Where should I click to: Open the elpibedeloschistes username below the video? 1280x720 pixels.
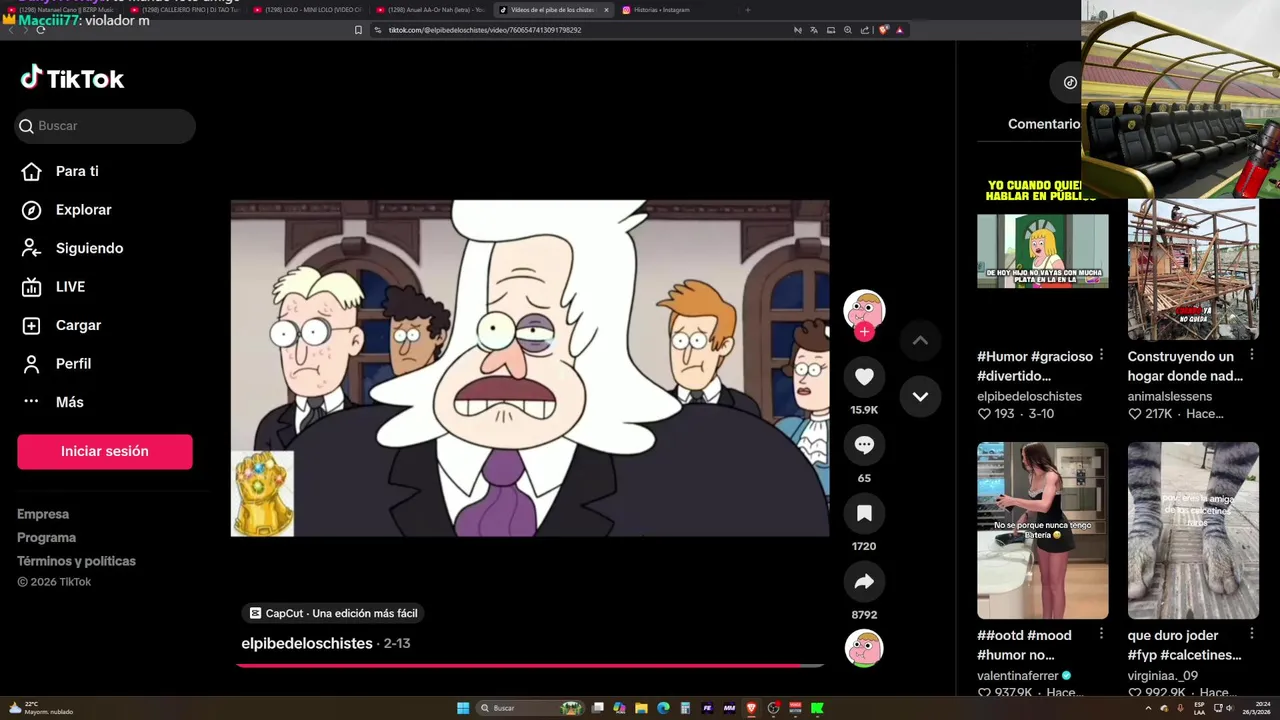coord(307,643)
